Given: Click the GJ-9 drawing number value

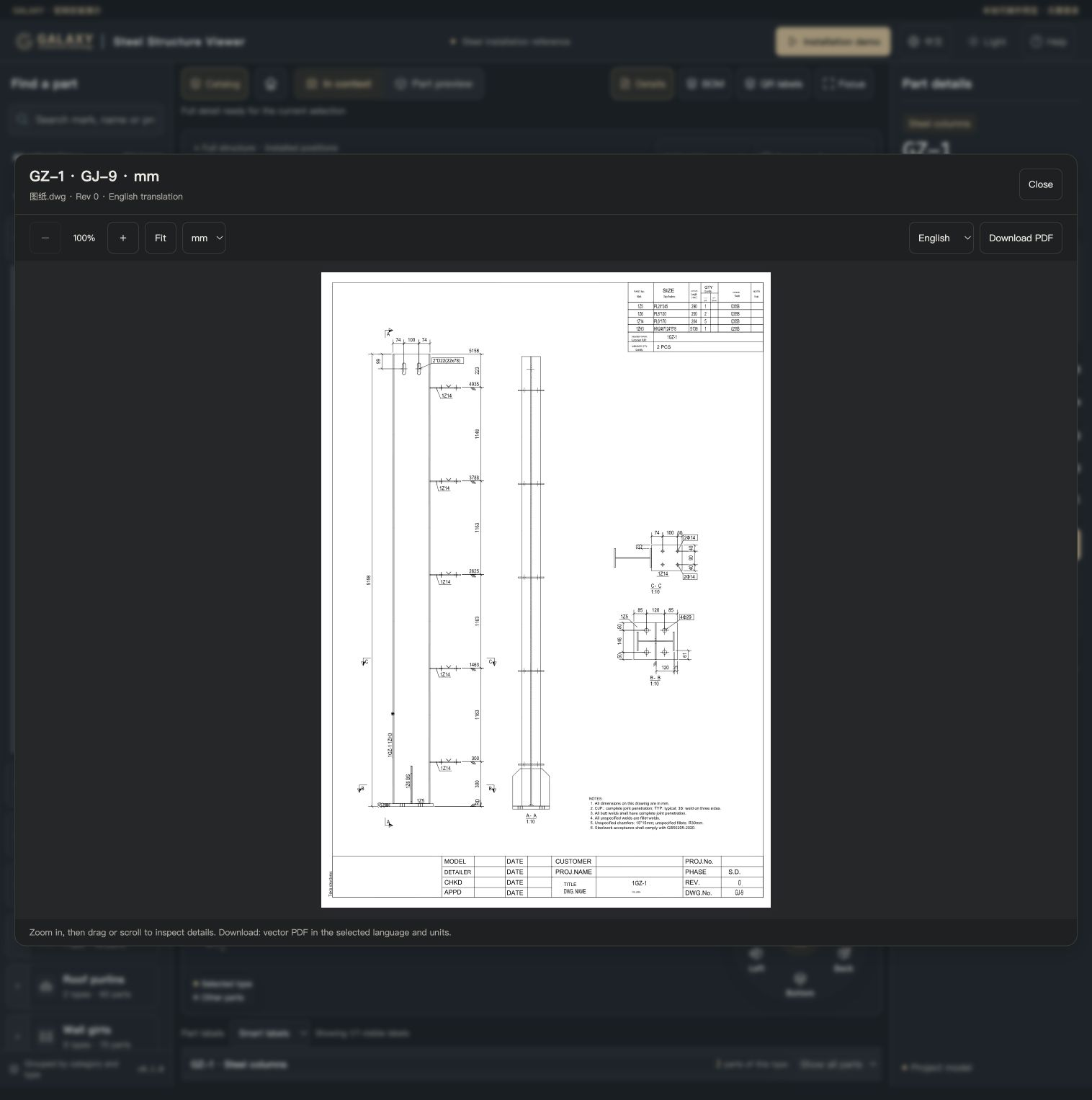Looking at the screenshot, I should coord(739,893).
